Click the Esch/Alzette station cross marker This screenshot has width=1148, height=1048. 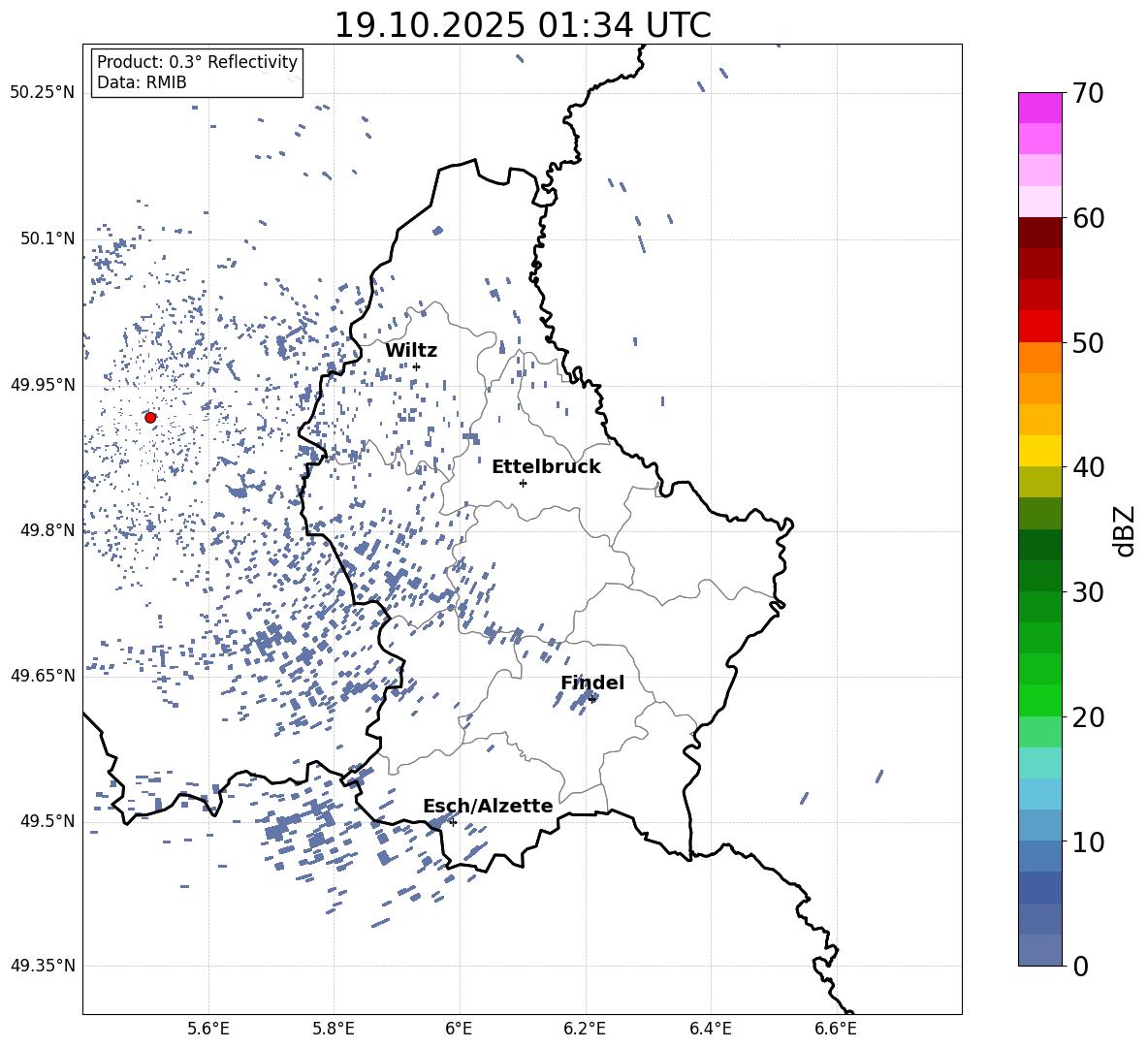[453, 822]
